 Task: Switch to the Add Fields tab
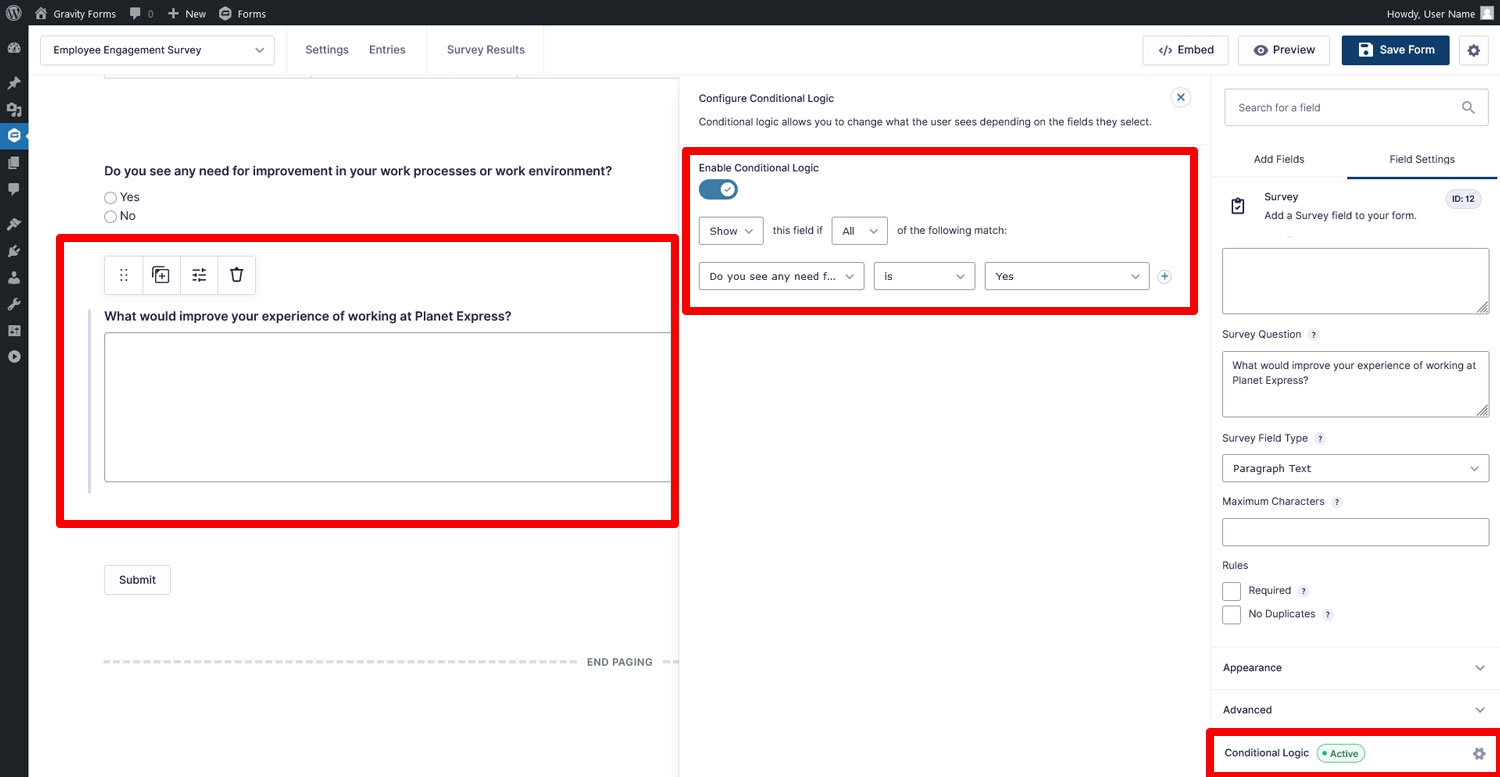1278,160
